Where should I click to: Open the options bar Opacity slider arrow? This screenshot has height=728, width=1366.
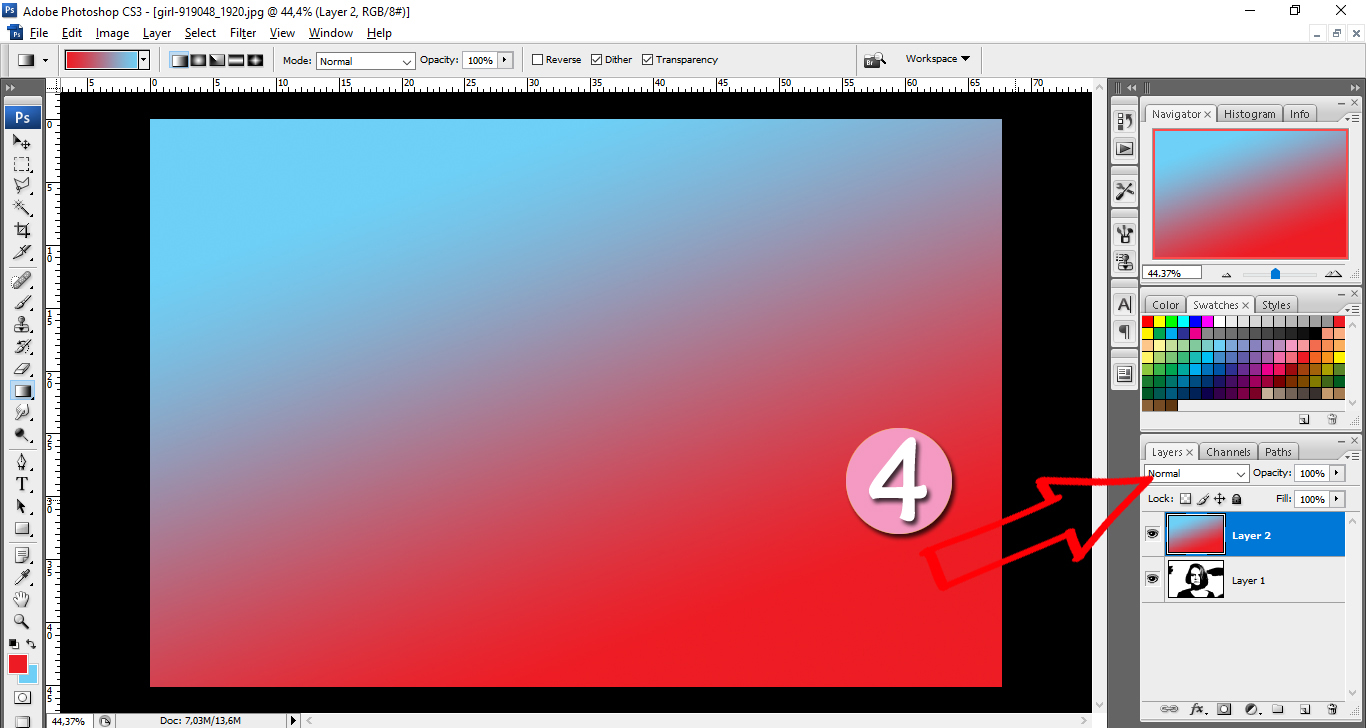(505, 60)
